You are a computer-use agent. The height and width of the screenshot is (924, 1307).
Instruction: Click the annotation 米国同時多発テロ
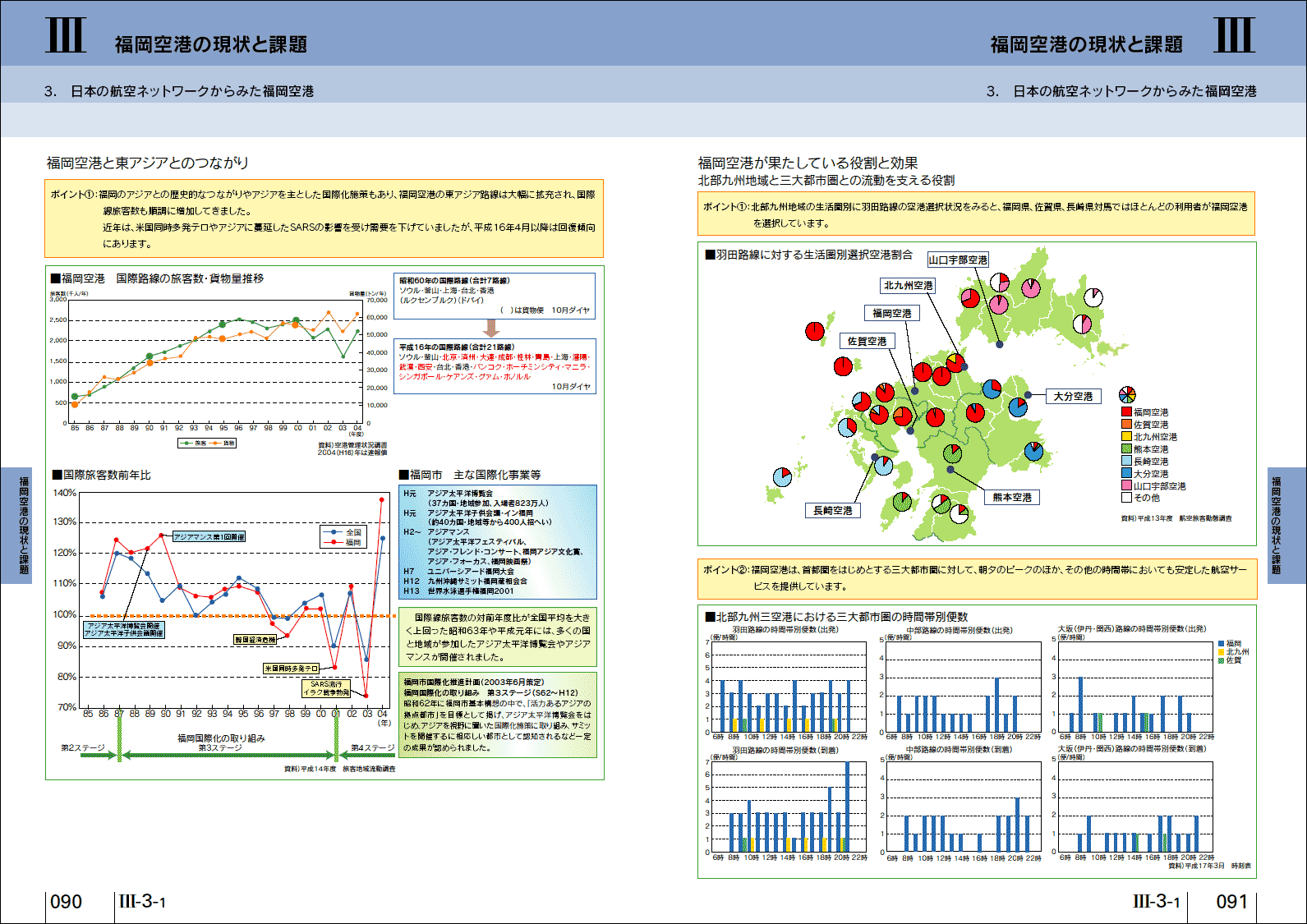tap(291, 669)
